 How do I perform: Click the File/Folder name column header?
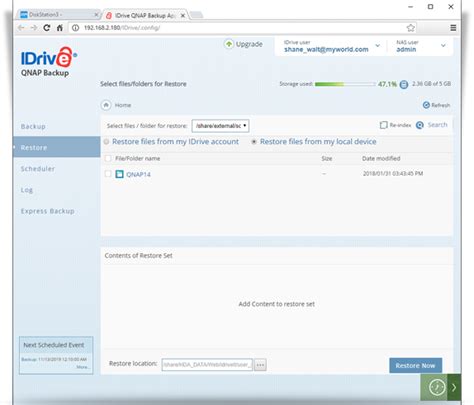click(x=137, y=159)
